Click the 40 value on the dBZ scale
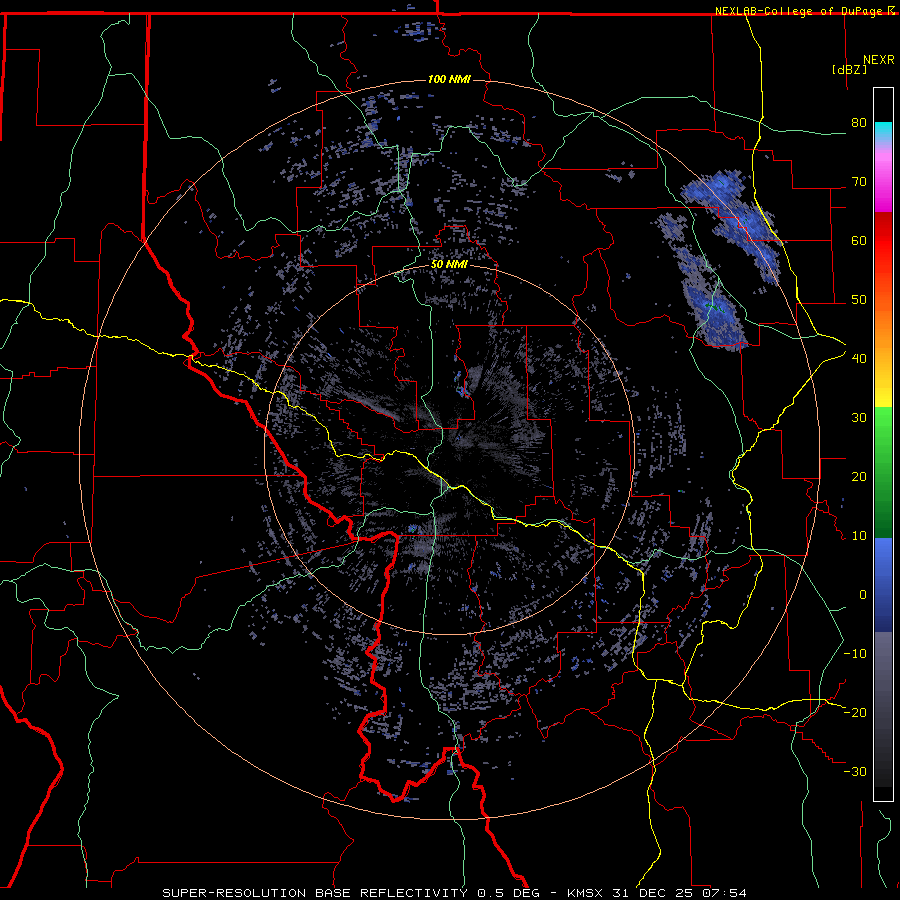This screenshot has height=900, width=900. pos(859,358)
